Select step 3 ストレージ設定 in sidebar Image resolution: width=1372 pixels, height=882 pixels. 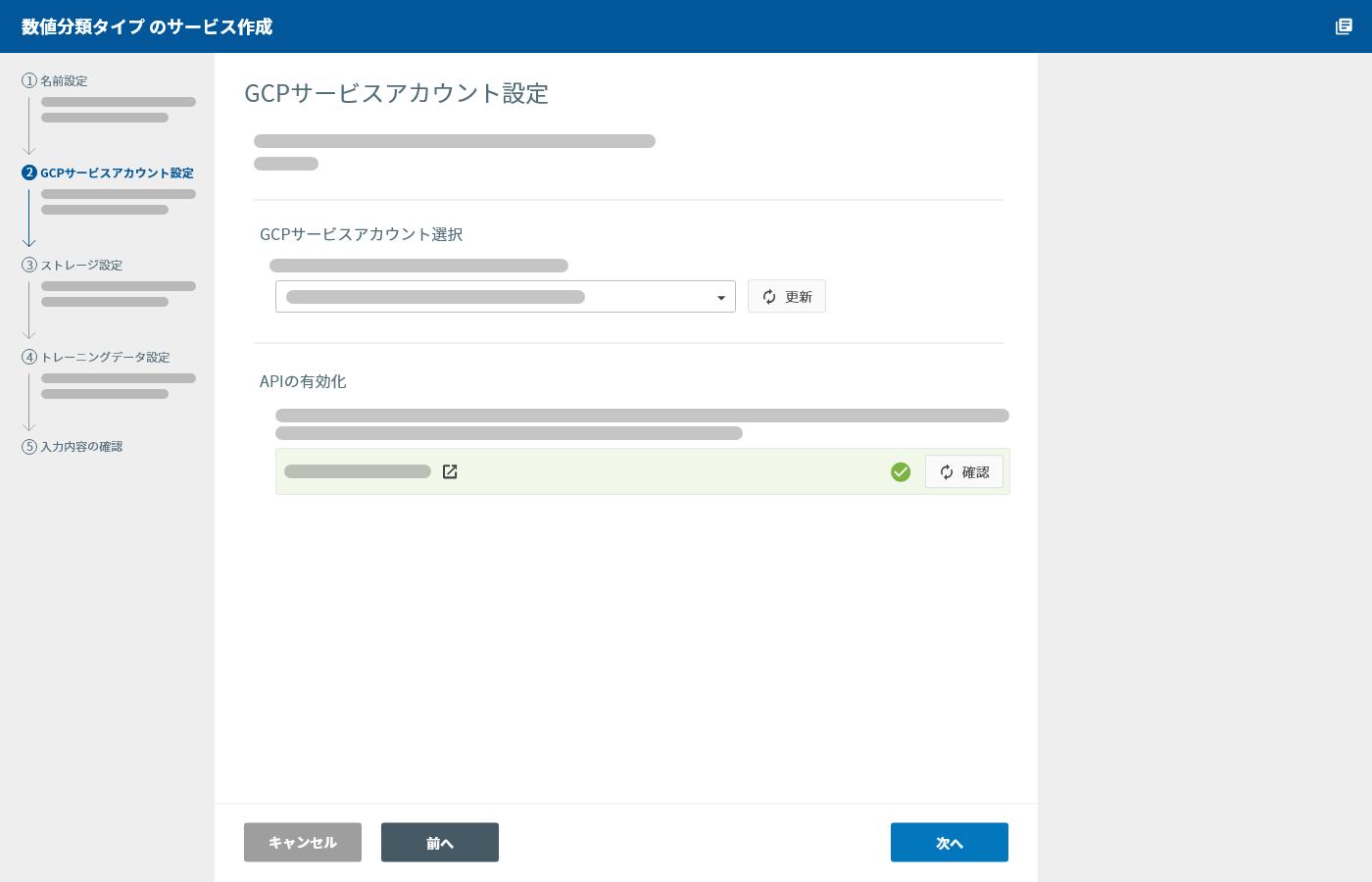tap(73, 265)
